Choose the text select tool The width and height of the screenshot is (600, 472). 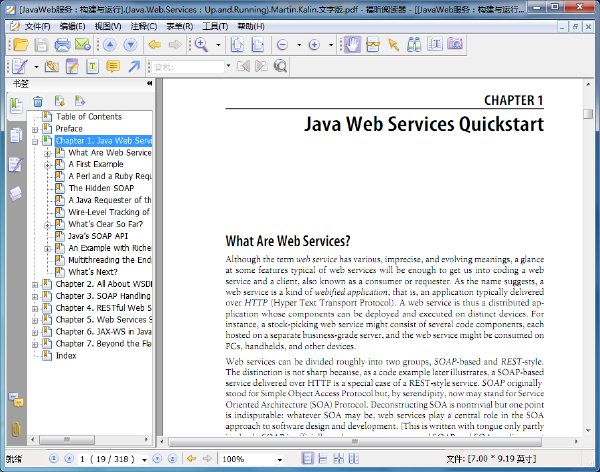[435, 44]
